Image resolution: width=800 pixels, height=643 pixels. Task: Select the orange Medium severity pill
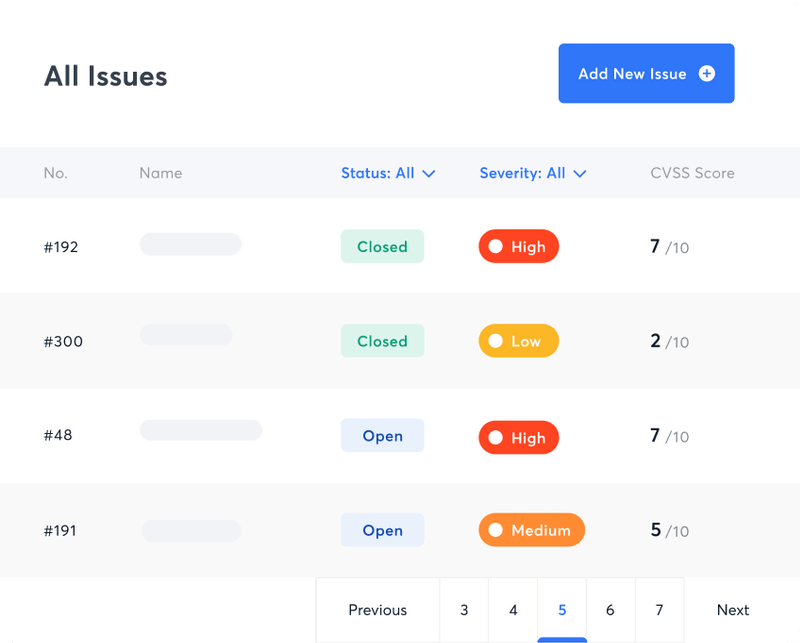click(531, 531)
